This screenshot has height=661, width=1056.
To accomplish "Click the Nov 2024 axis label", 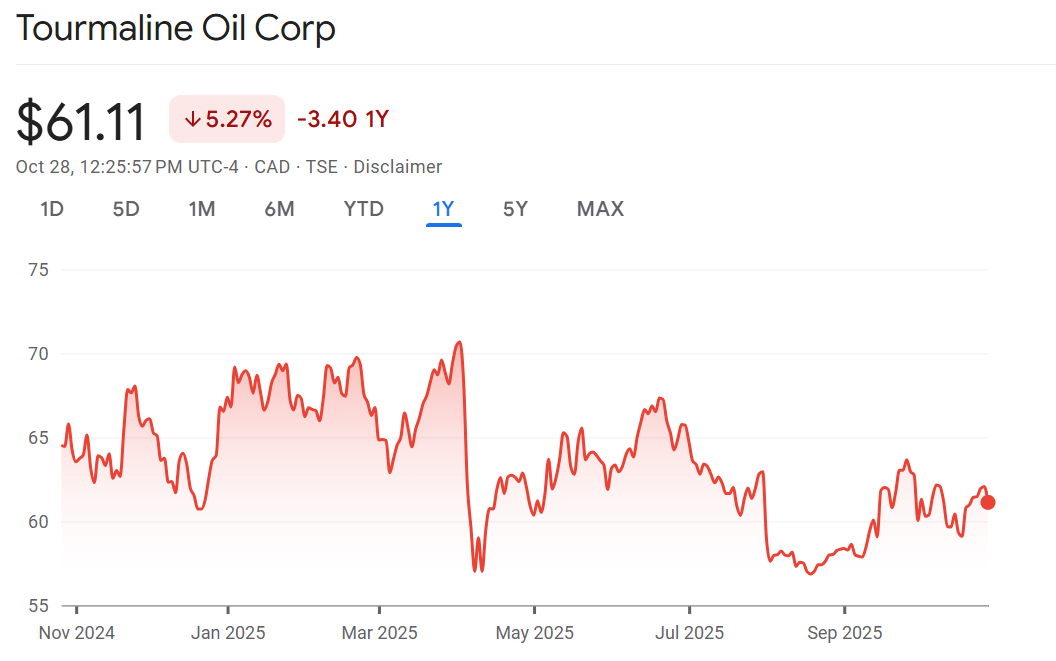I will point(77,633).
